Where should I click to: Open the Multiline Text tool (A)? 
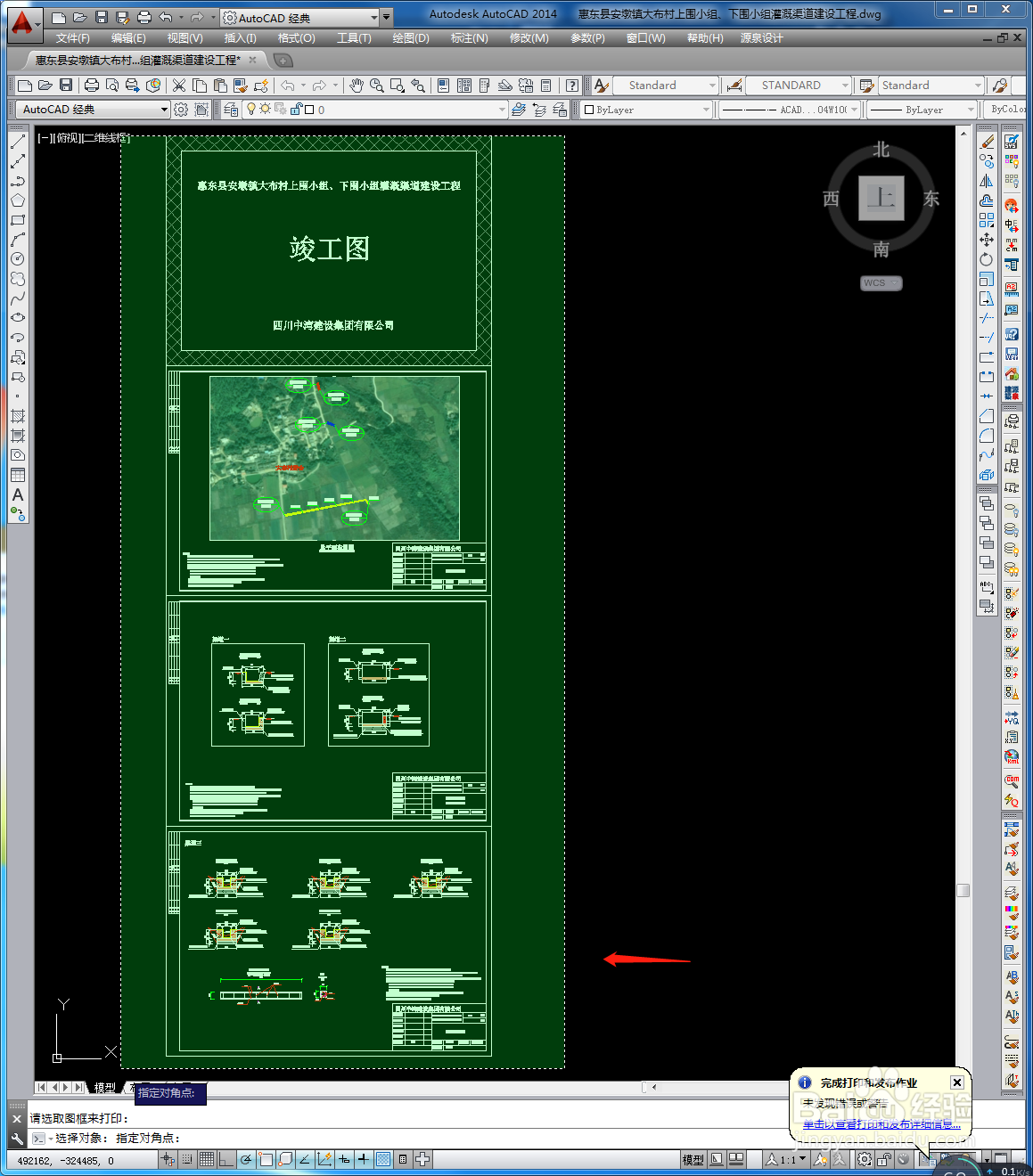(18, 494)
